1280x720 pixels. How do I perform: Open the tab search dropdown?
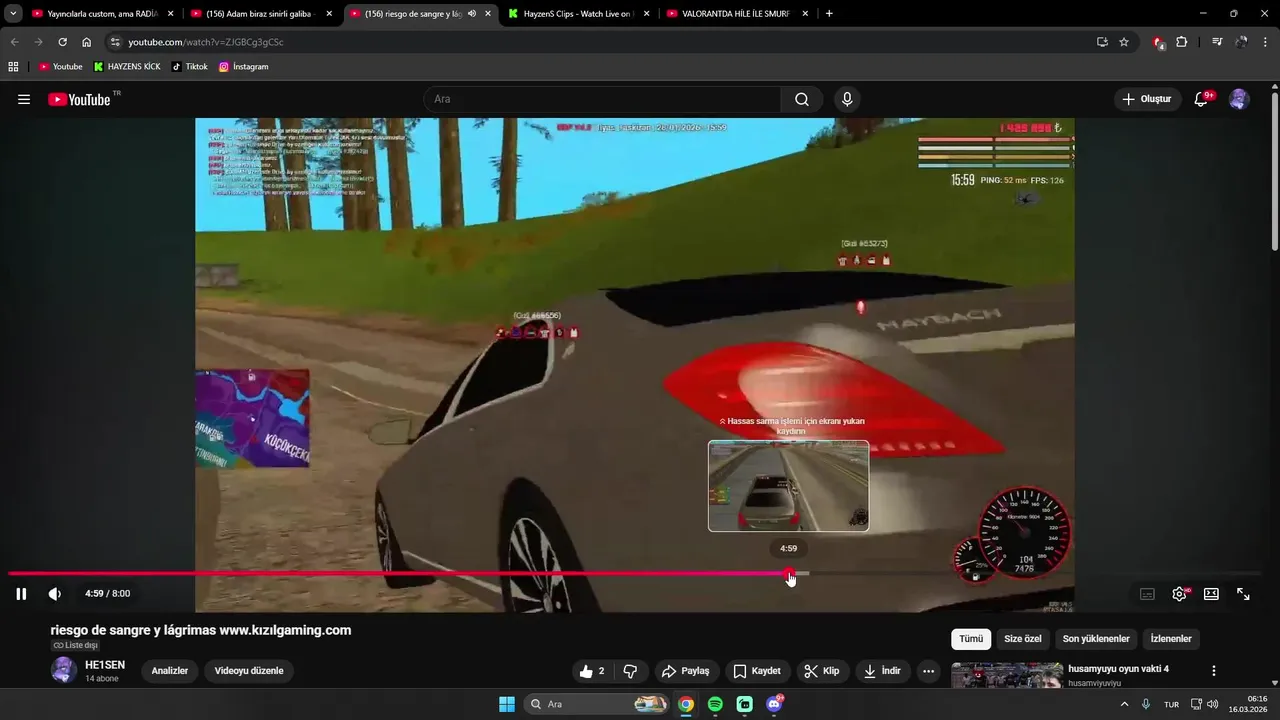(13, 14)
